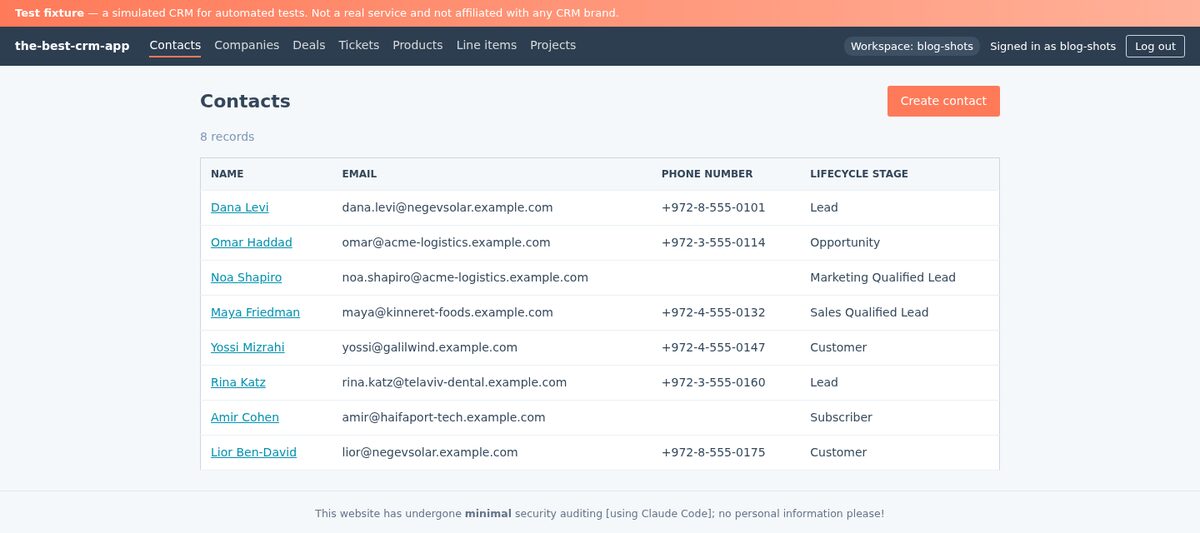Click the Contacts page heading
The height and width of the screenshot is (533, 1200).
245,101
